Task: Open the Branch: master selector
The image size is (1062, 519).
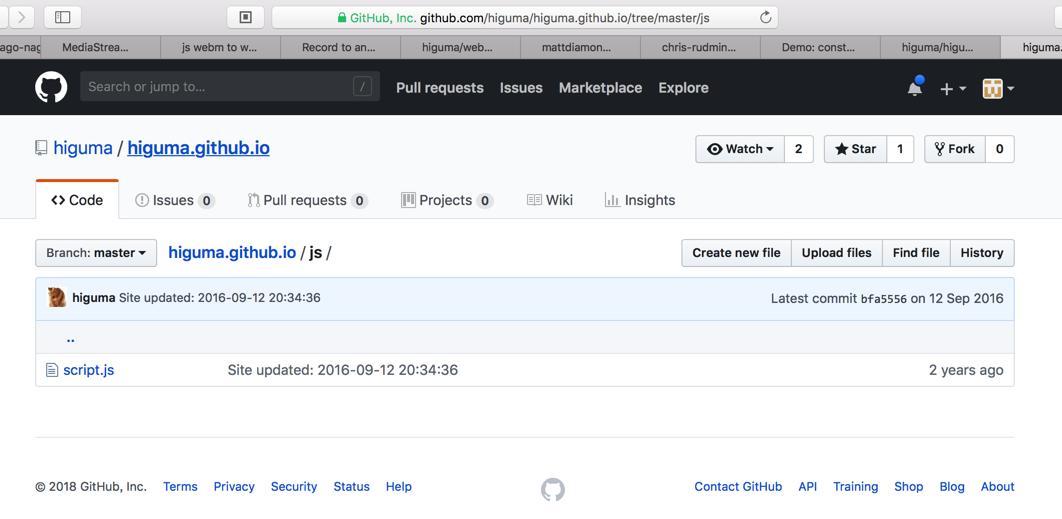Action: [96, 253]
